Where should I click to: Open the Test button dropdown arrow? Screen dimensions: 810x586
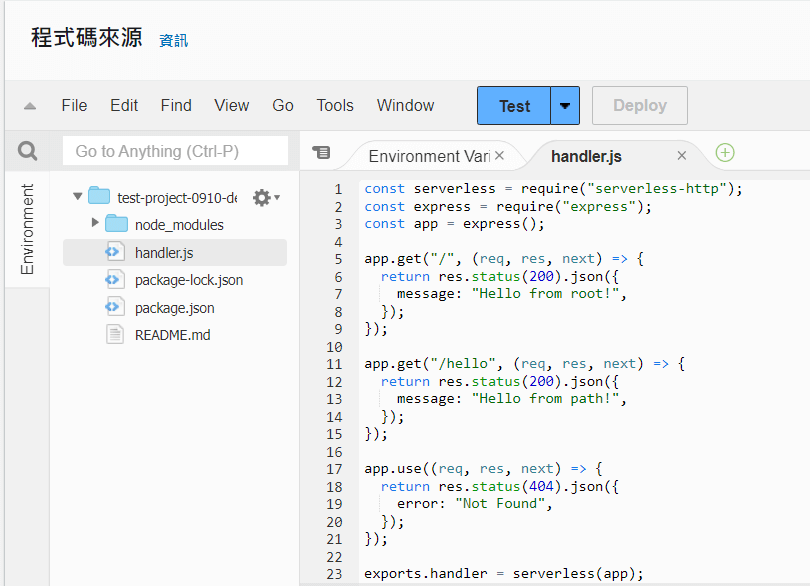(565, 106)
